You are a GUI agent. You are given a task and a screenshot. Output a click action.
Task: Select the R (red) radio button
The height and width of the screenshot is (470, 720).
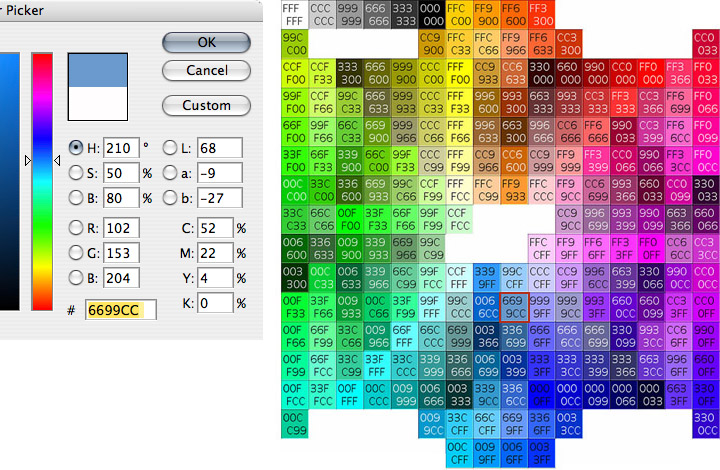76,226
